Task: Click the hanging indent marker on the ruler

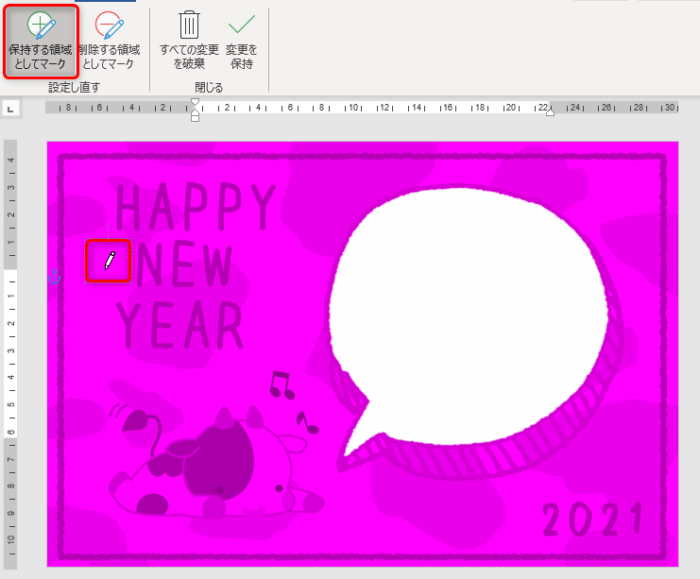Action: [195, 112]
